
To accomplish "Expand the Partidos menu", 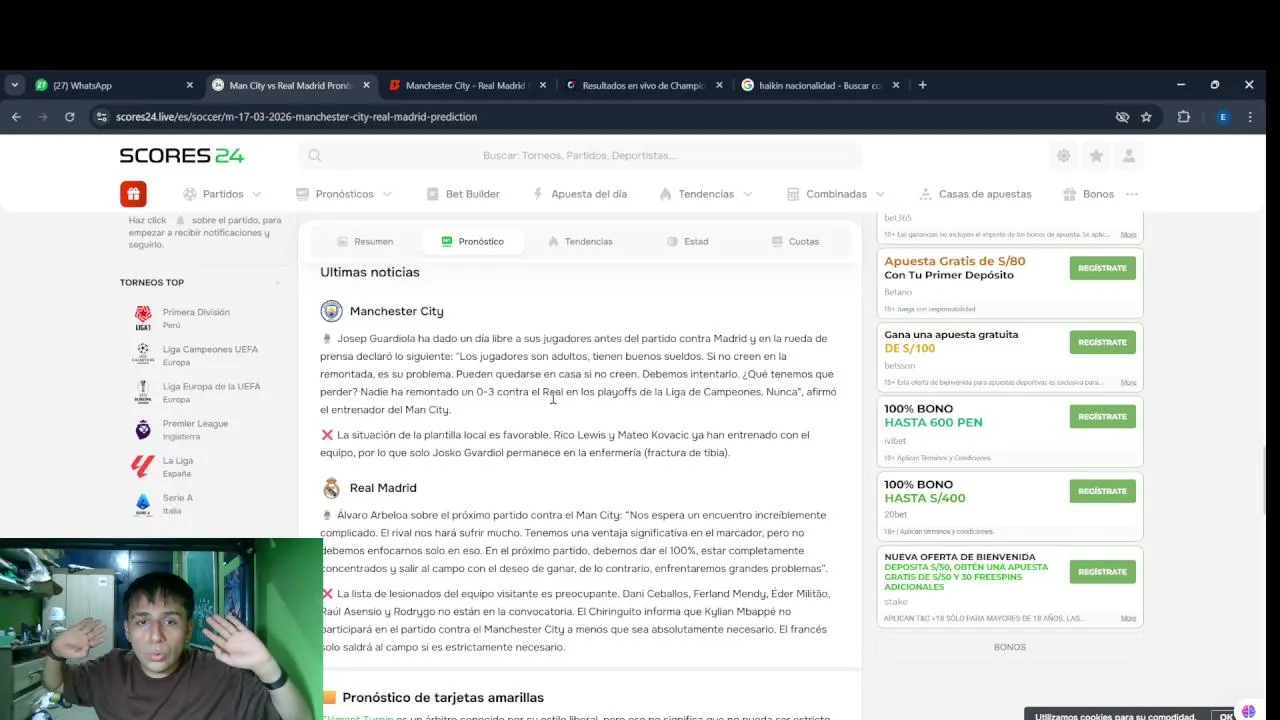I will 222,194.
